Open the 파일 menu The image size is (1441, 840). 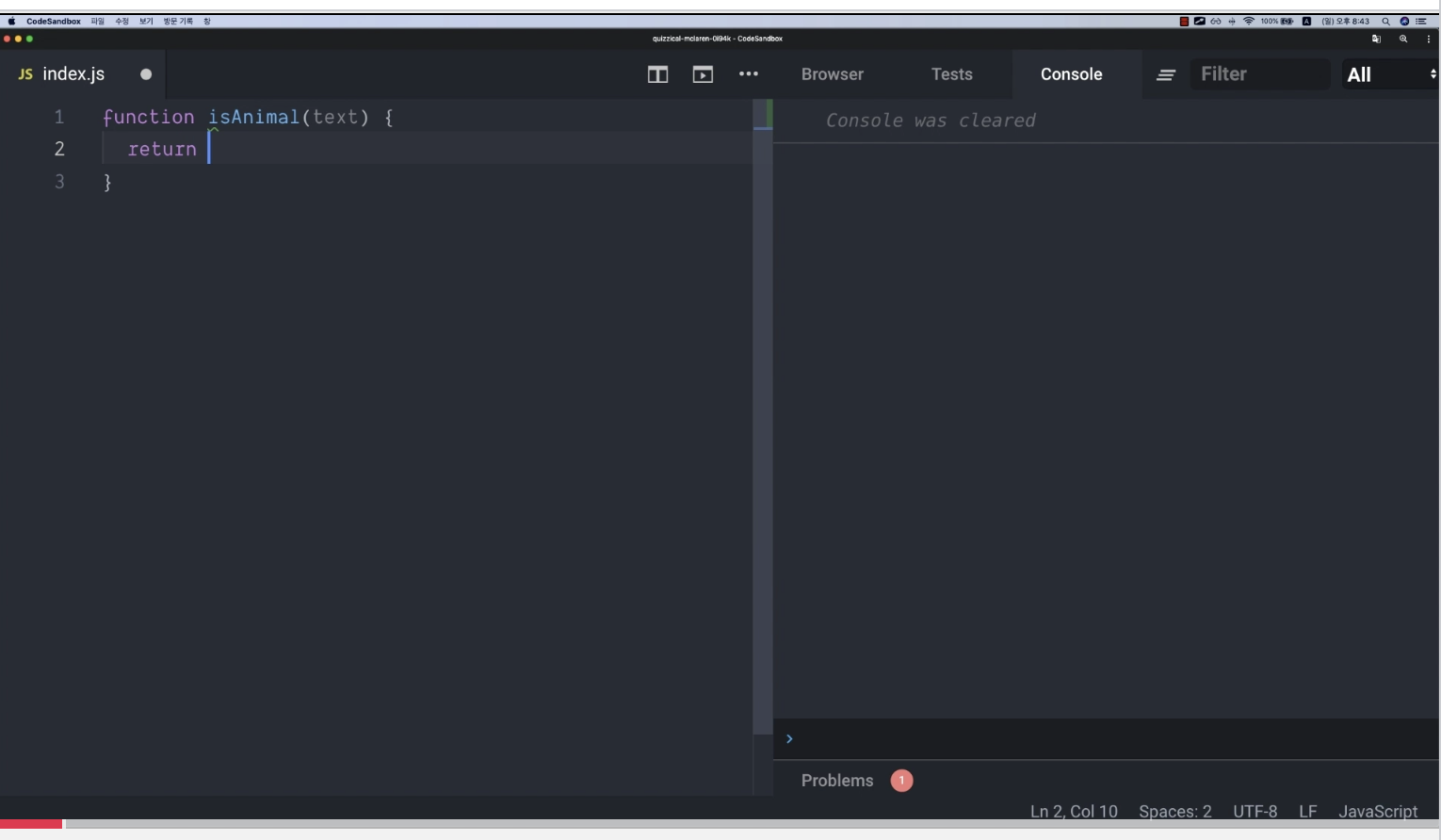coord(98,21)
